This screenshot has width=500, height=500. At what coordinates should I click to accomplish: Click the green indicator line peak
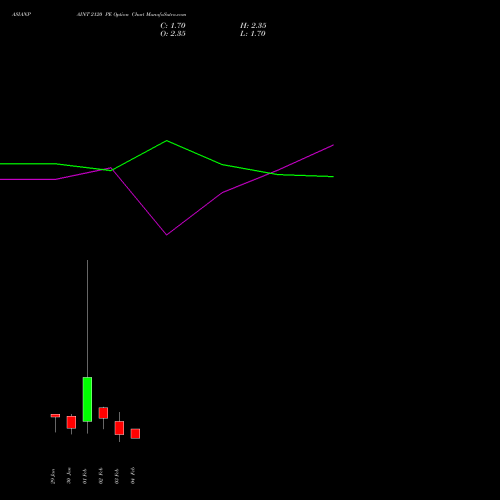pyautogui.click(x=167, y=141)
